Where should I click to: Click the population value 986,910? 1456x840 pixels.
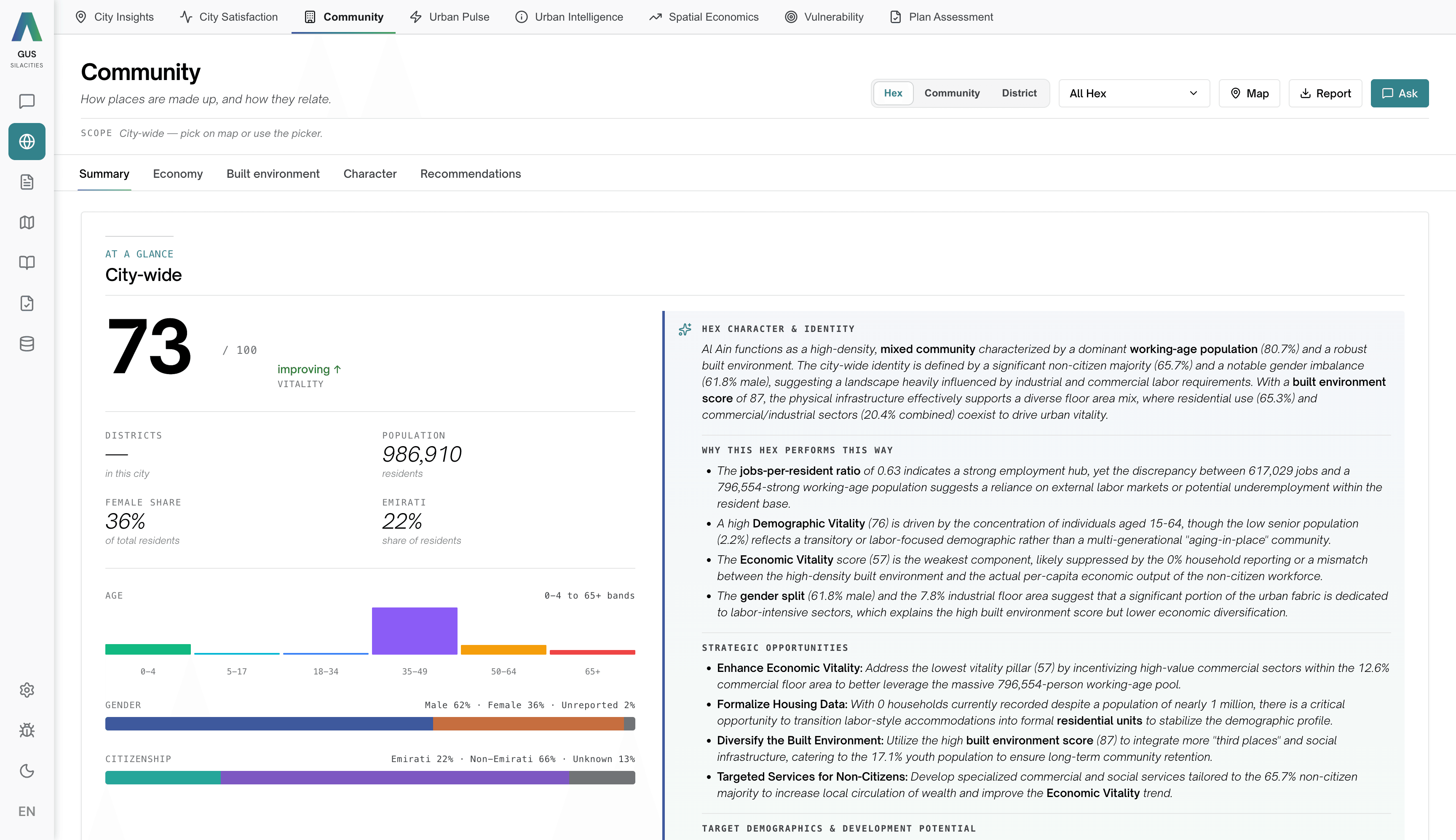(422, 454)
